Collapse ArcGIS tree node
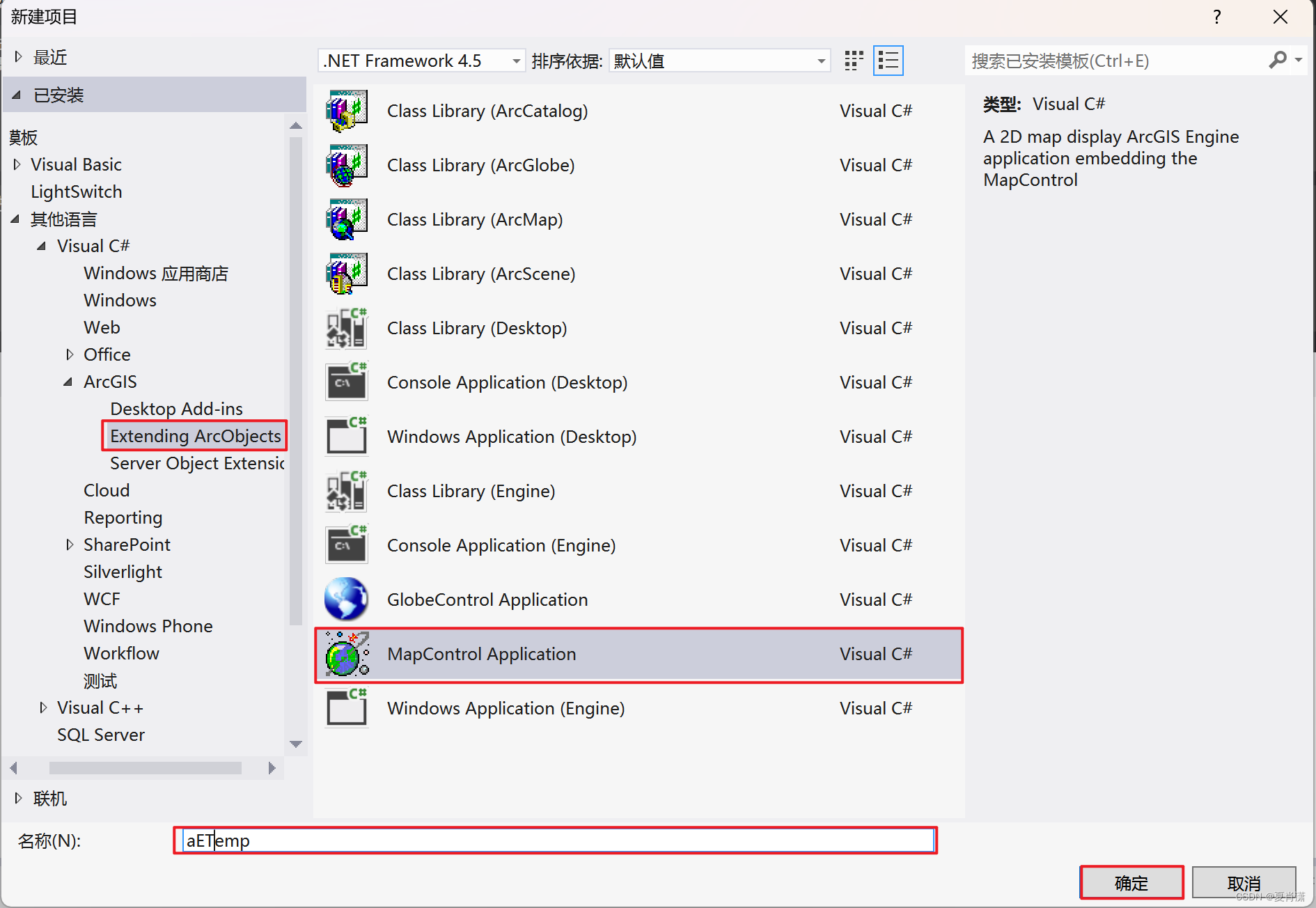 (x=68, y=382)
